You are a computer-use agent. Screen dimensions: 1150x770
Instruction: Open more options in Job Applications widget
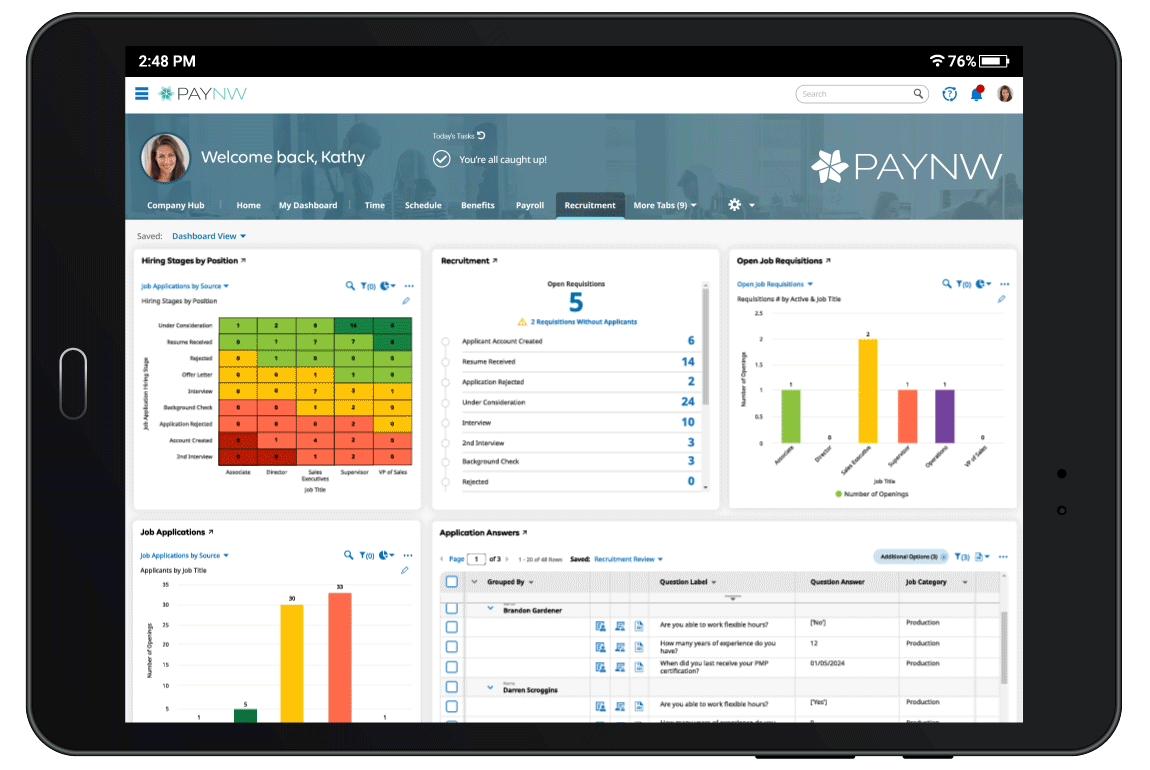point(408,555)
